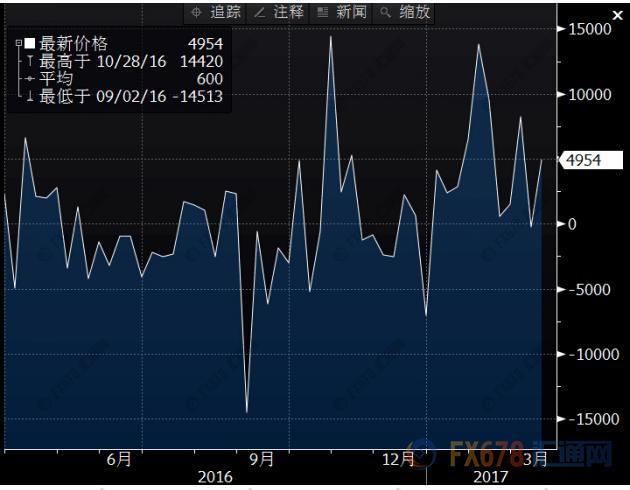
Task: Close the chart with the X icon
Action: (x=616, y=14)
